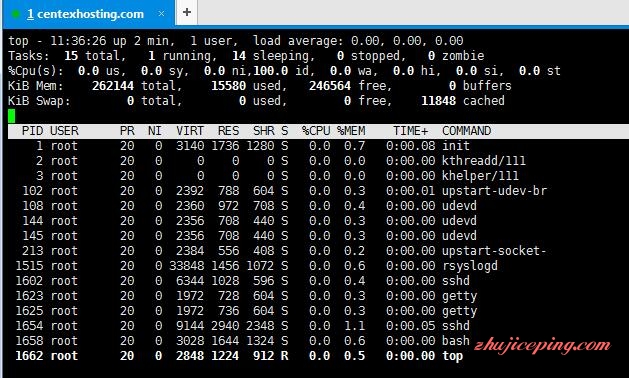Select the kthreadd/111 process name
The image size is (629, 378).
484,161
